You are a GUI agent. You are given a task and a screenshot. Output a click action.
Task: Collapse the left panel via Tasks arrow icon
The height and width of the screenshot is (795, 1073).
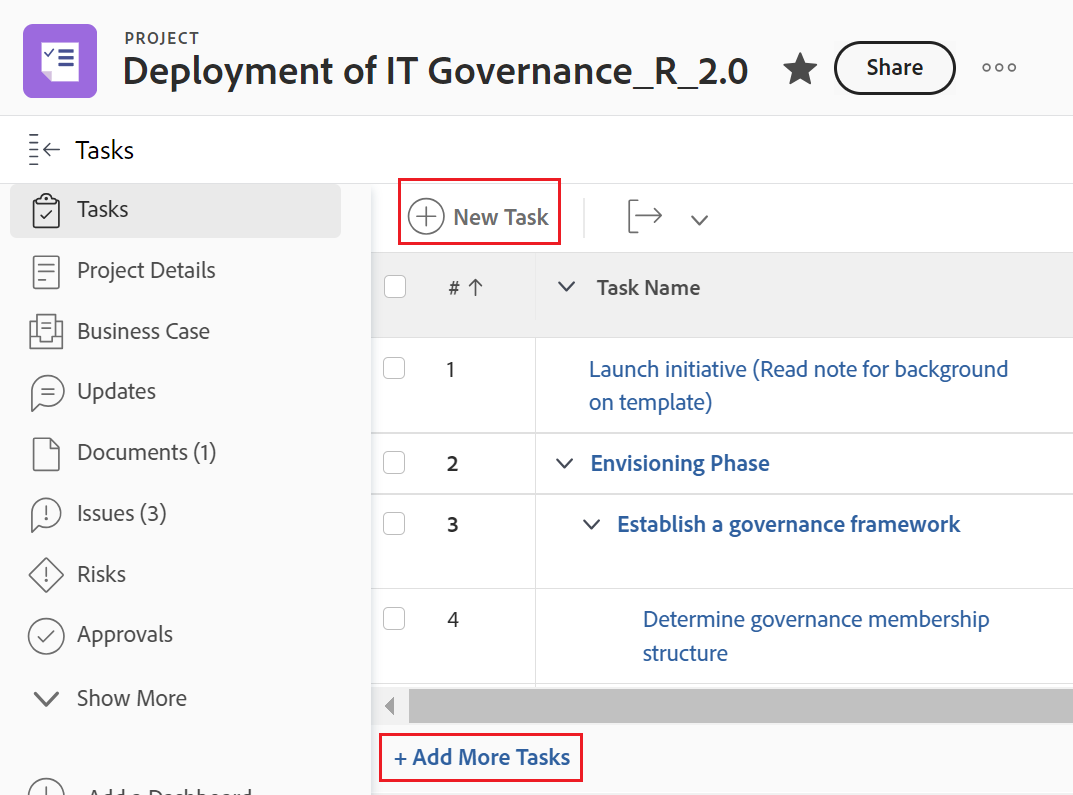click(x=46, y=150)
